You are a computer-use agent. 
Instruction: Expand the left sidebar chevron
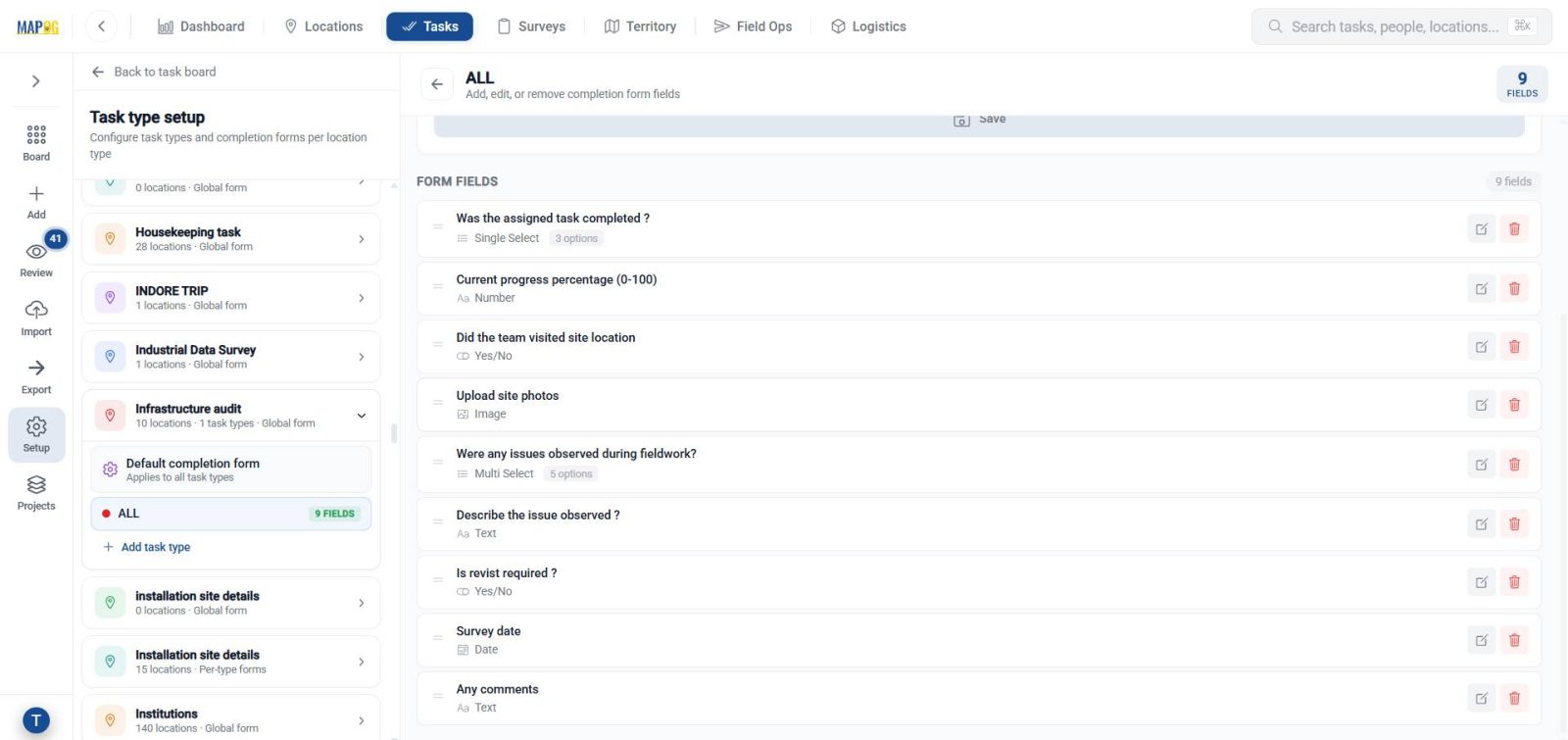36,81
